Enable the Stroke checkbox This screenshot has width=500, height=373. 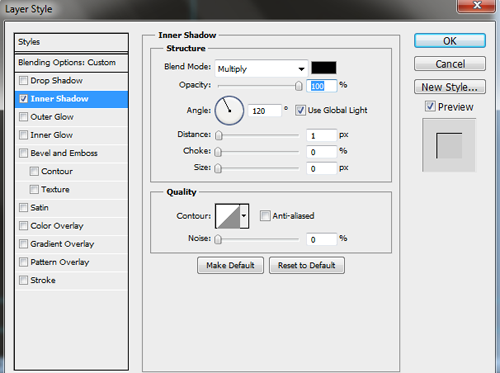23,280
